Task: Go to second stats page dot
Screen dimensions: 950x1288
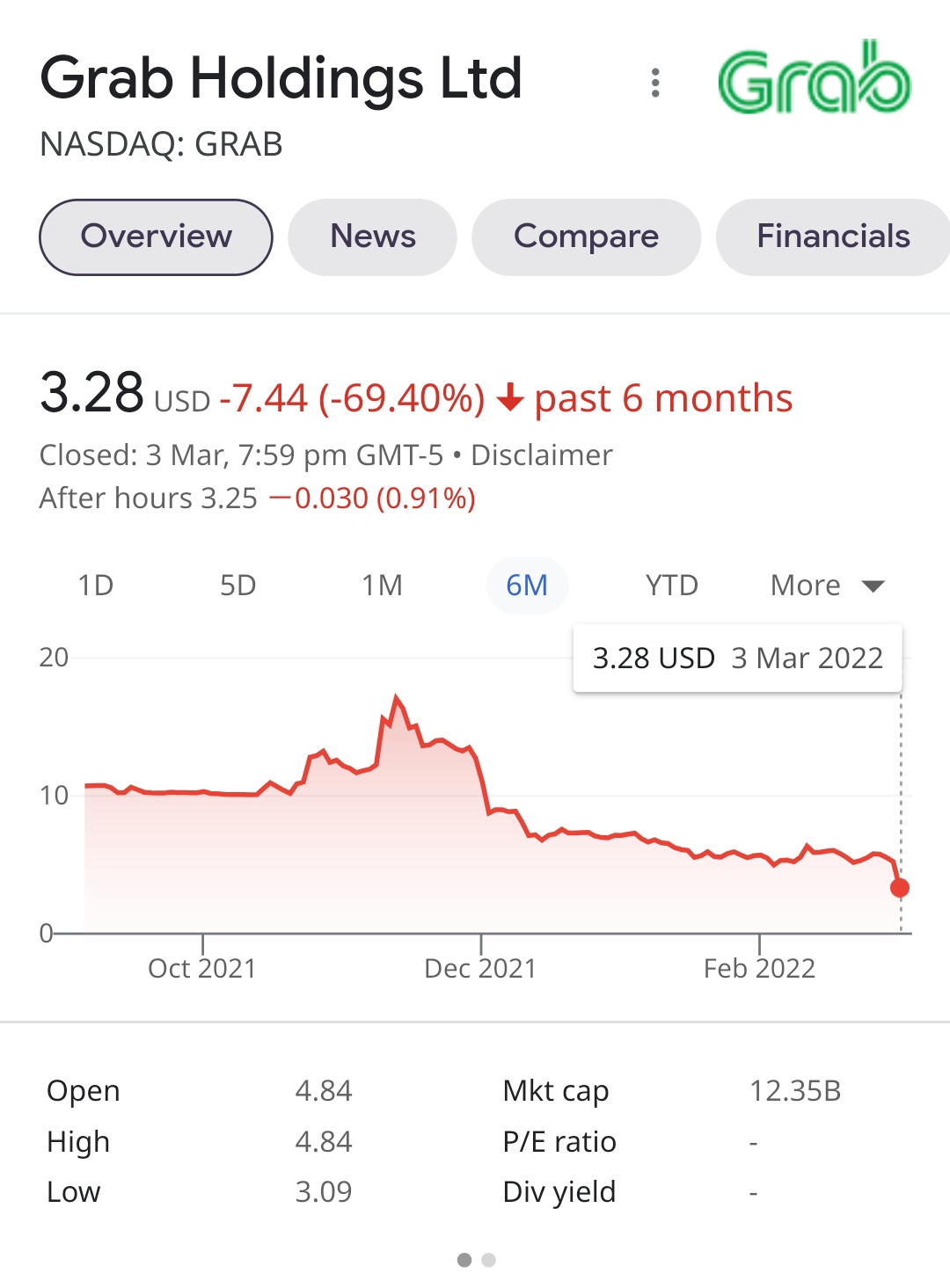Action: point(489,1260)
